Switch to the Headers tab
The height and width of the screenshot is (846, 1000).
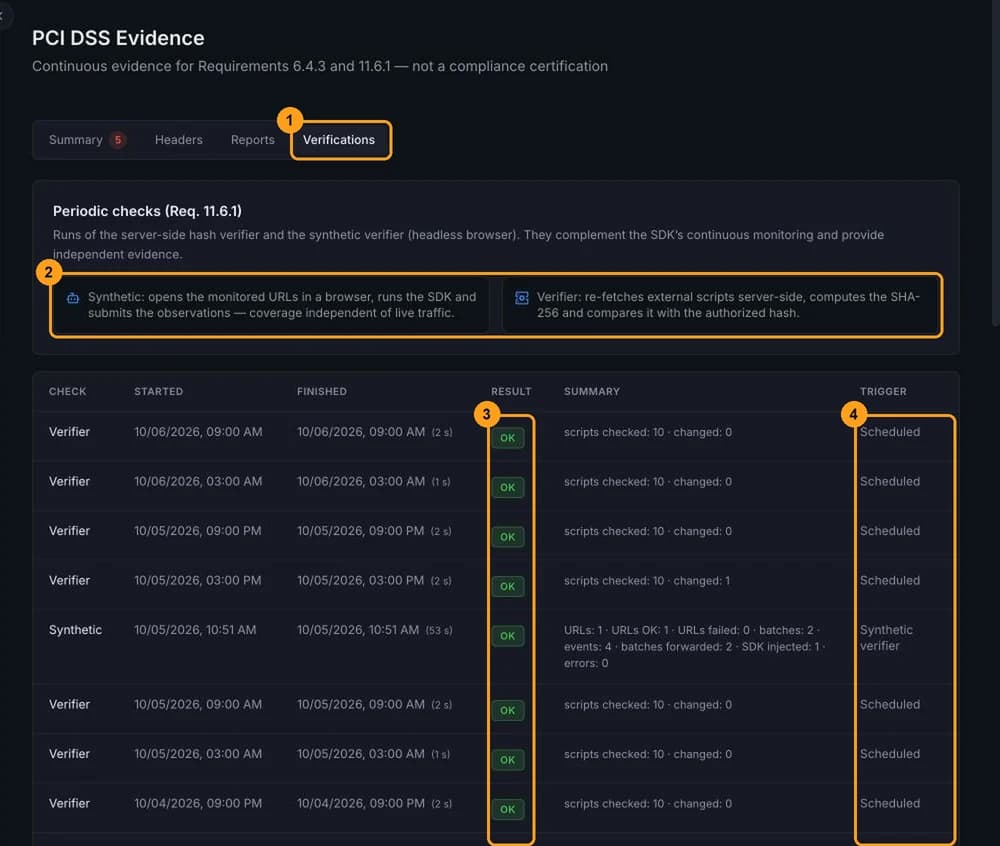point(179,140)
